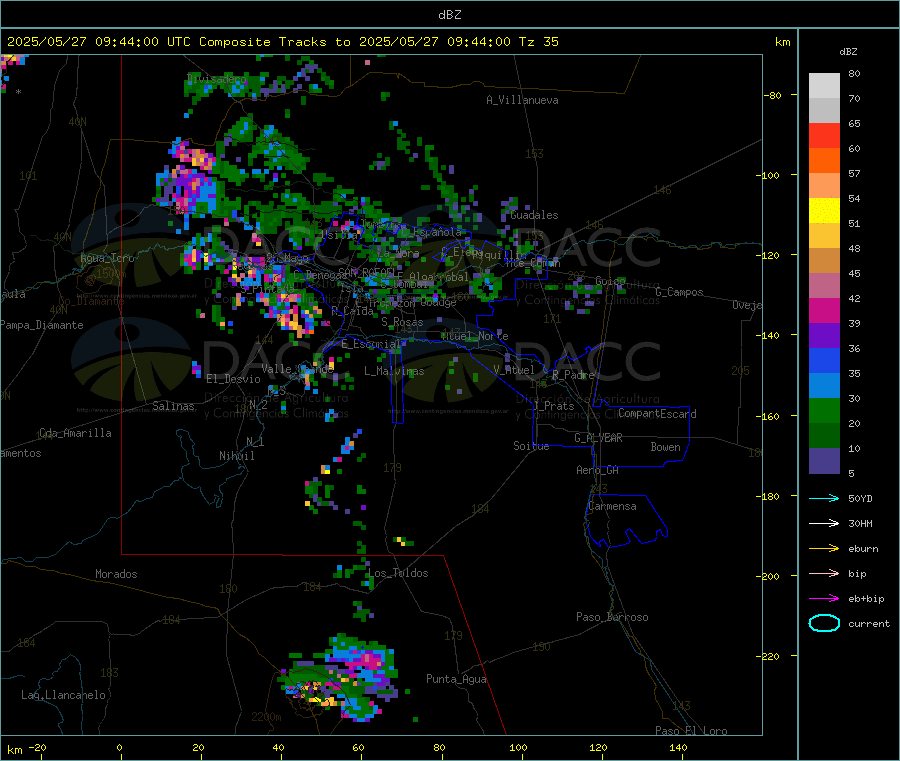Pick the bright green 20-30 dBZ swatch
This screenshot has height=761, width=900.
tap(824, 410)
